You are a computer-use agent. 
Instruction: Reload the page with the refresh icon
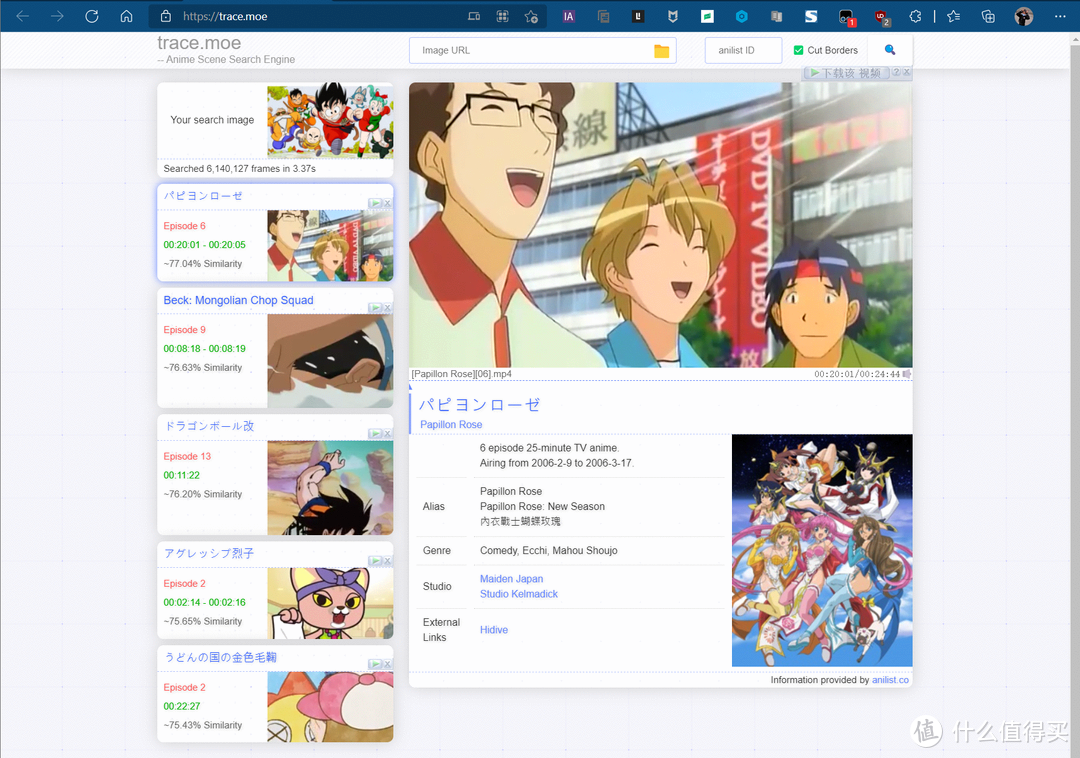pos(92,16)
